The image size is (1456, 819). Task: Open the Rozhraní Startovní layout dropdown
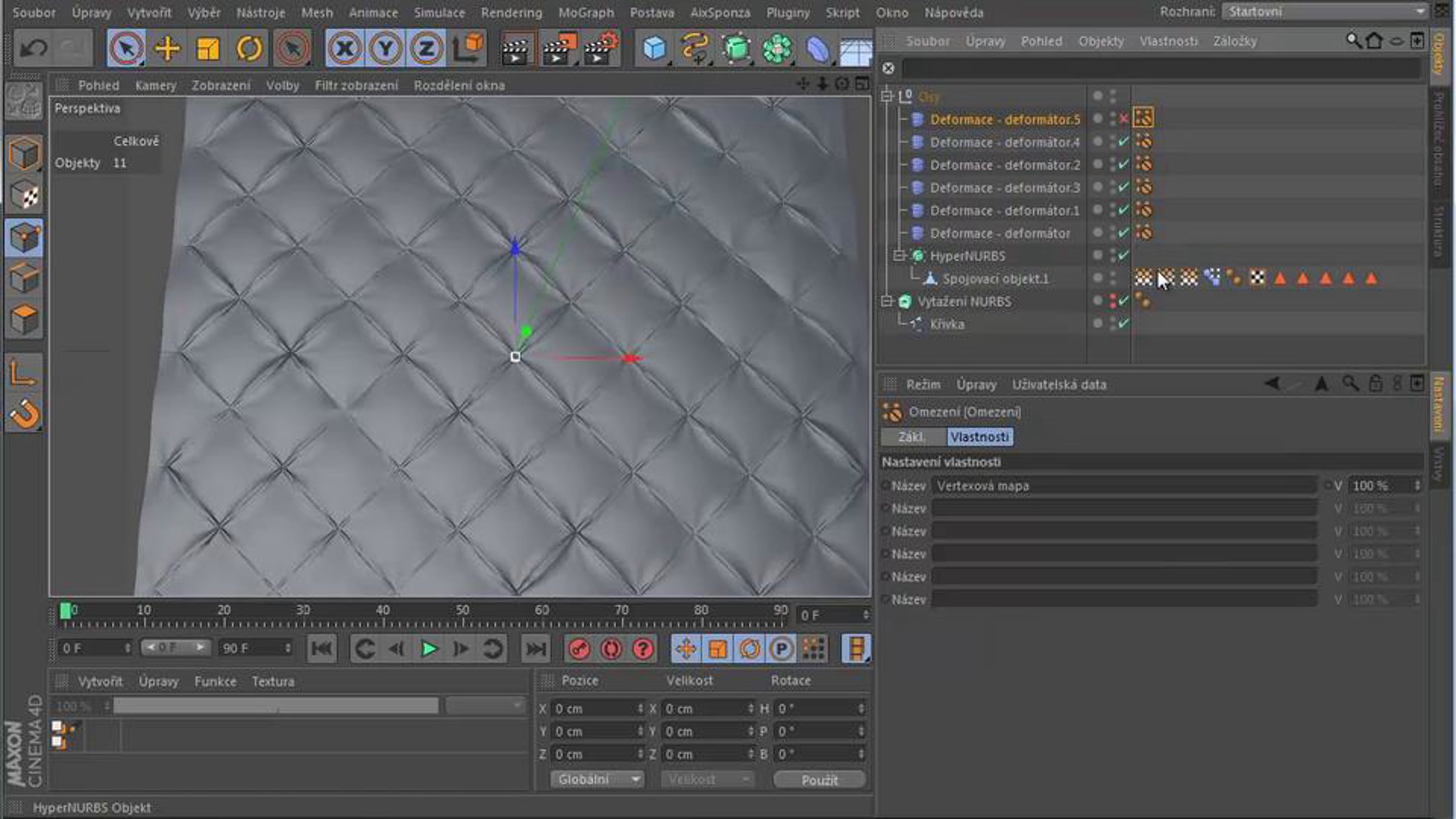tap(1325, 12)
